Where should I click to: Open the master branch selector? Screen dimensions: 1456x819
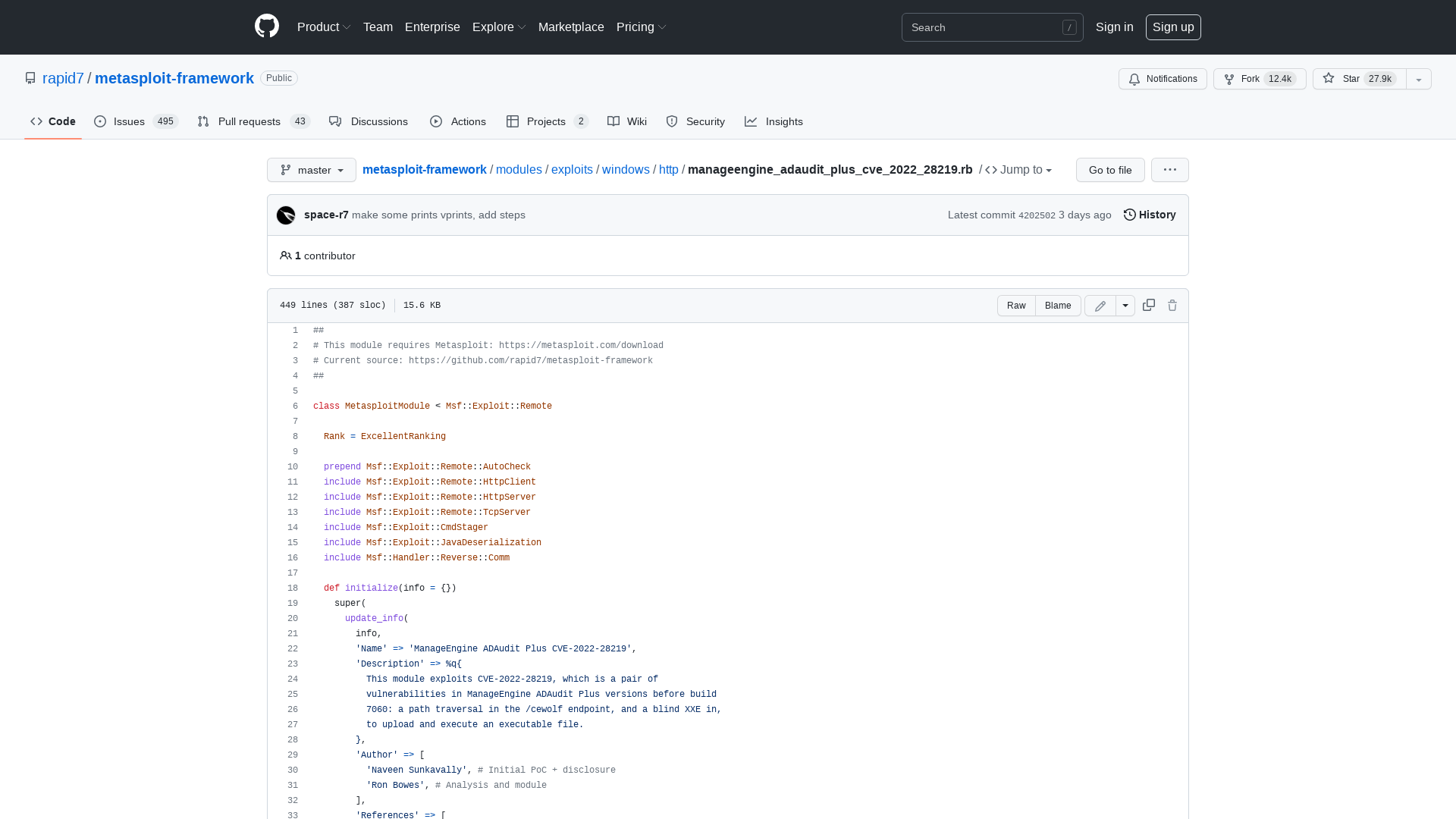coord(311,170)
